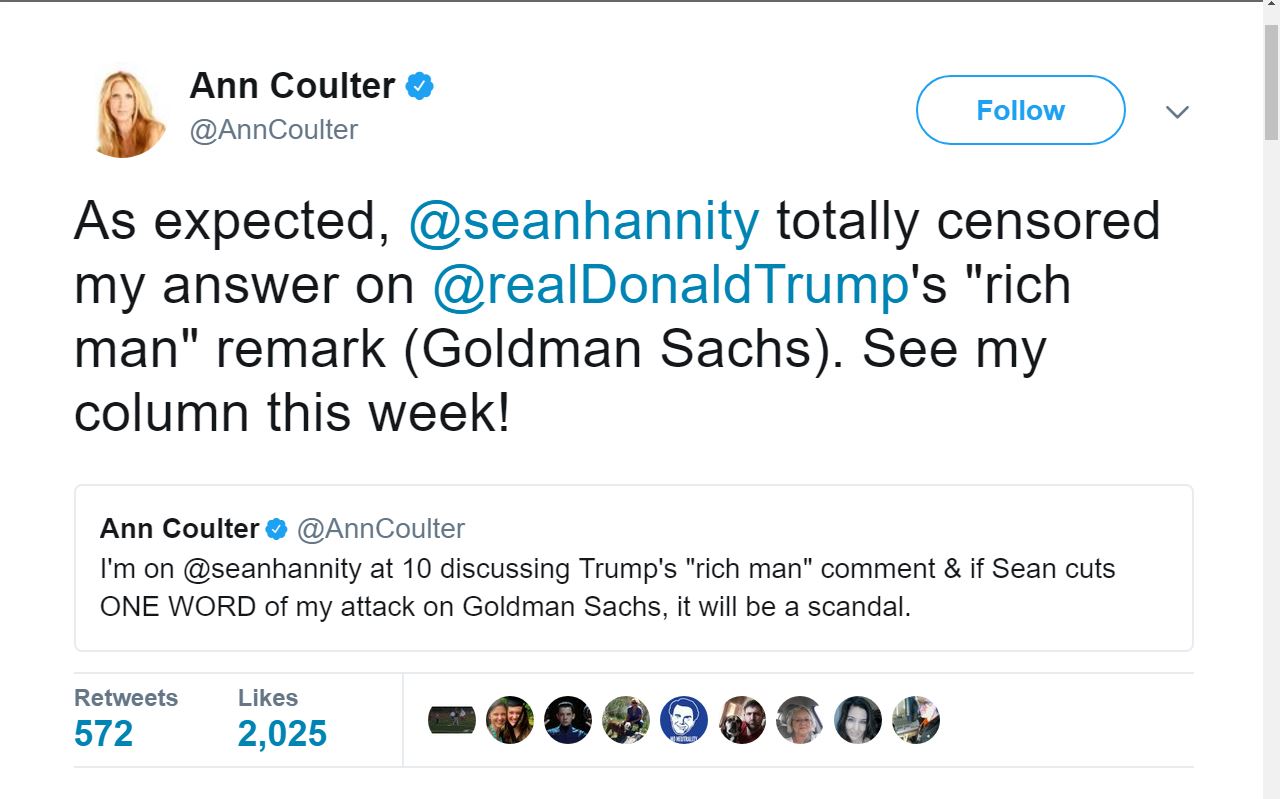The width and height of the screenshot is (1280, 799).
Task: Open the quoted tweet about Goldman Sachs
Action: (x=633, y=588)
